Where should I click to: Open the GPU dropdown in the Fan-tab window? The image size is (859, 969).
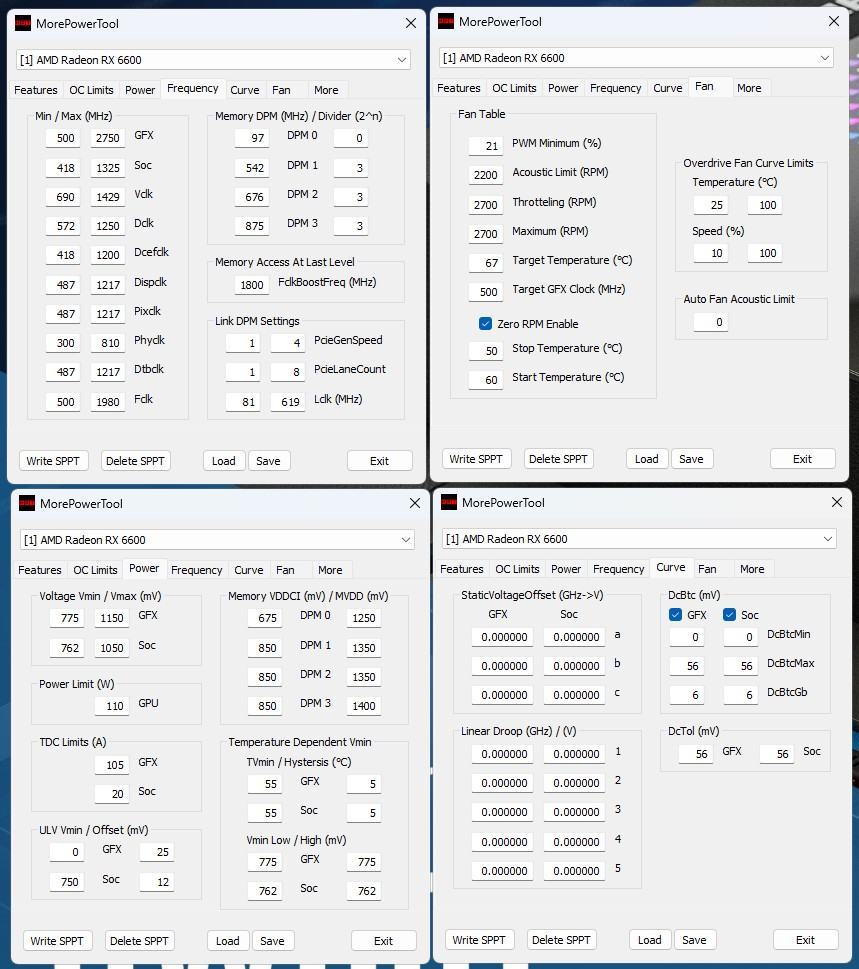pos(636,58)
